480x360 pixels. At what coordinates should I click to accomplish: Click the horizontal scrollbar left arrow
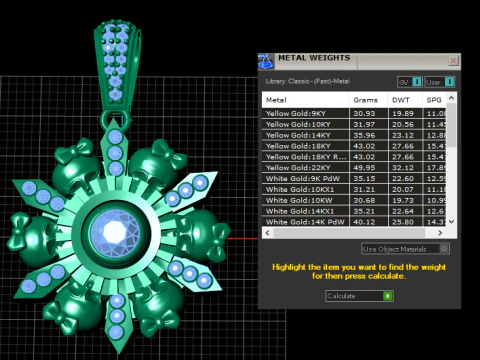tap(268, 233)
